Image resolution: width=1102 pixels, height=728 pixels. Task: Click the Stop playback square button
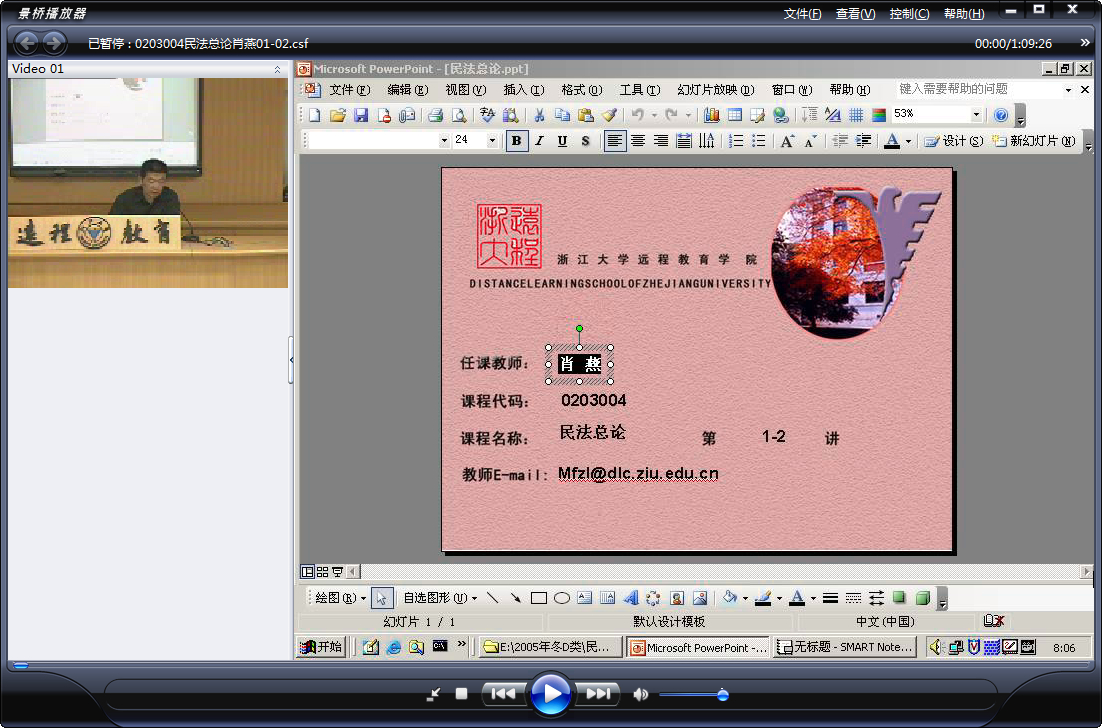click(x=462, y=694)
